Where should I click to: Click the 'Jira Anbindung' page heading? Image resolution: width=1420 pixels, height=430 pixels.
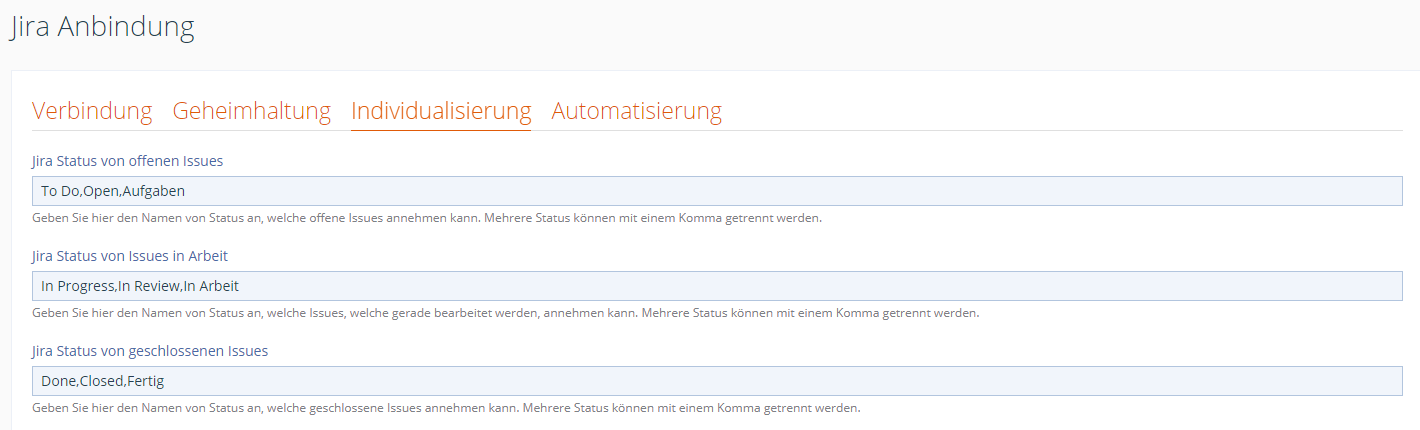coord(102,27)
